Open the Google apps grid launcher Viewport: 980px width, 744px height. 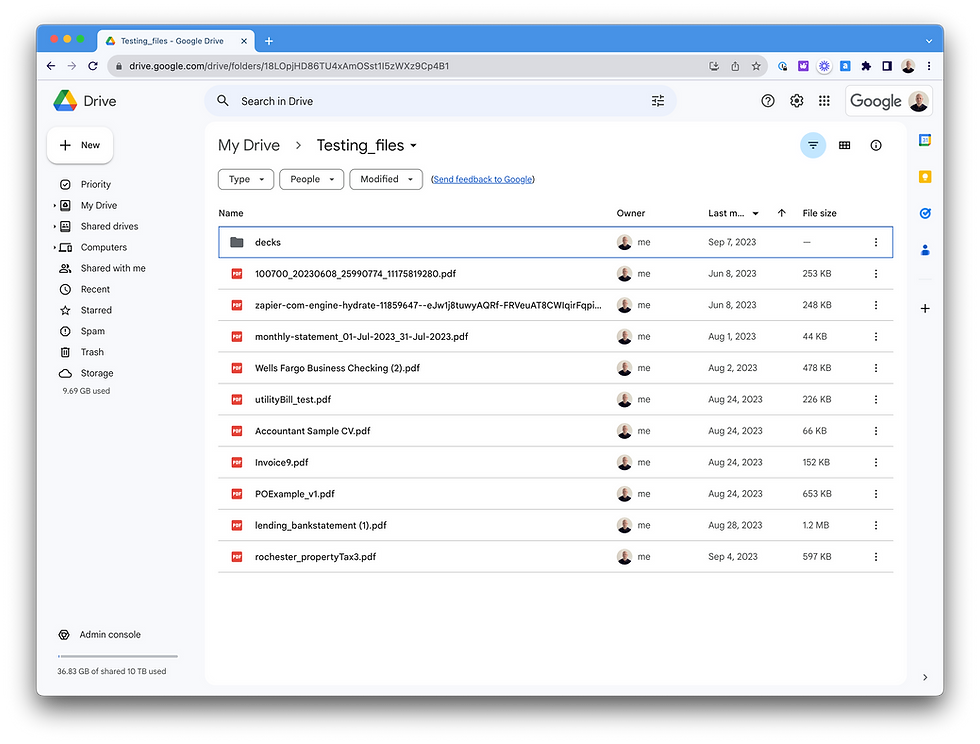[824, 101]
